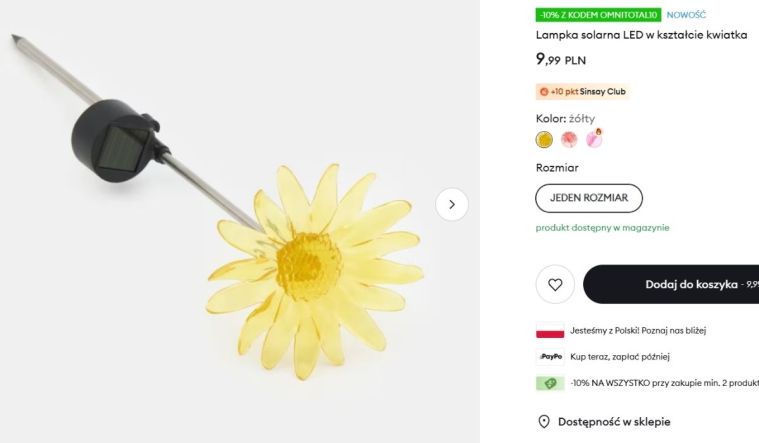Click the next image arrow button
This screenshot has height=443, width=759.
pos(452,204)
